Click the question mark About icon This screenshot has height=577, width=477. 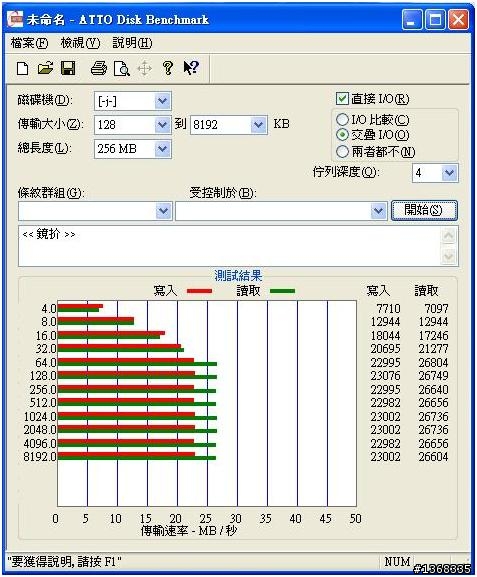point(168,68)
